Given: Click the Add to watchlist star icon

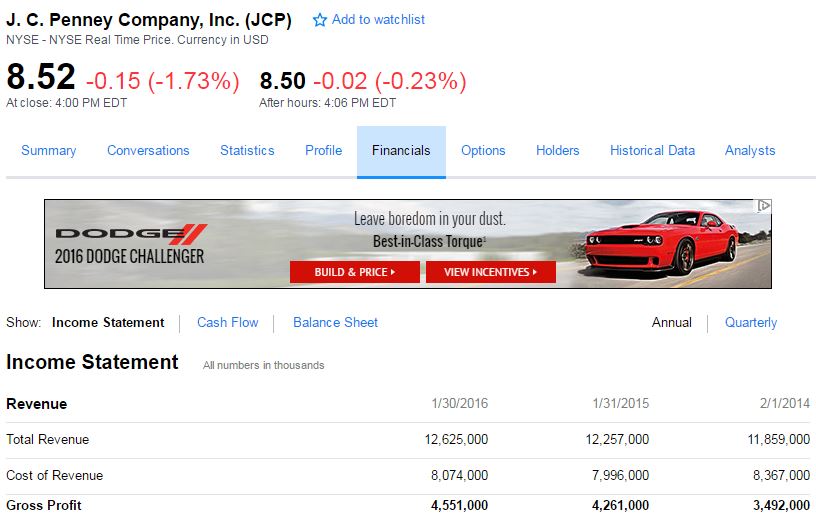Looking at the screenshot, I should (x=320, y=20).
